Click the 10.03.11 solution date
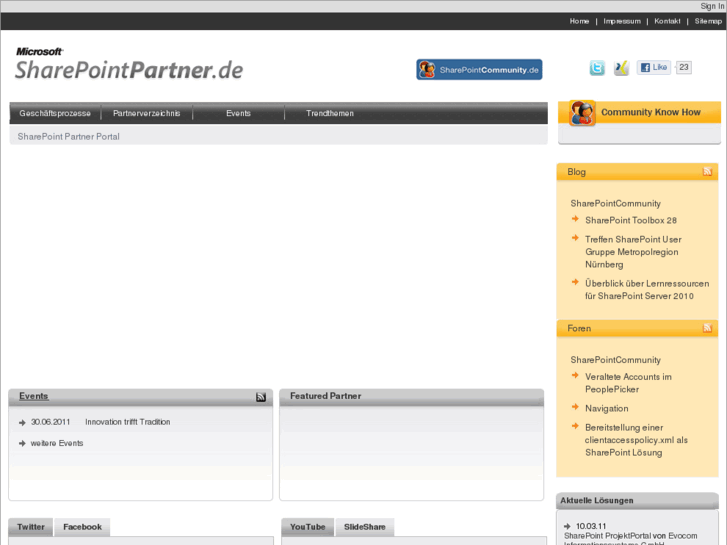Image resolution: width=727 pixels, height=545 pixels. click(x=591, y=526)
